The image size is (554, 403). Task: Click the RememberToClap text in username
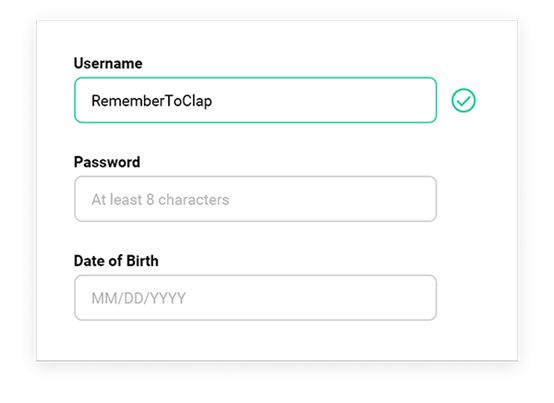point(152,101)
